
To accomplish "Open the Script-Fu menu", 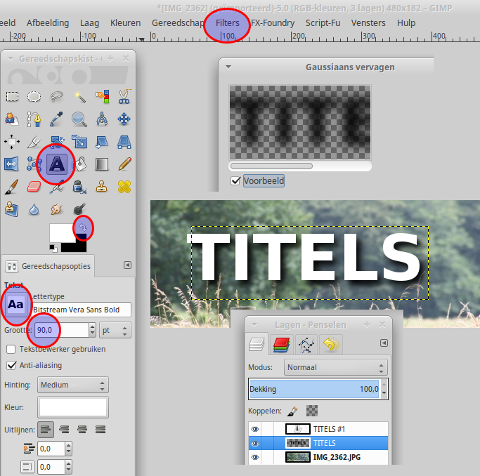I will 323,23.
